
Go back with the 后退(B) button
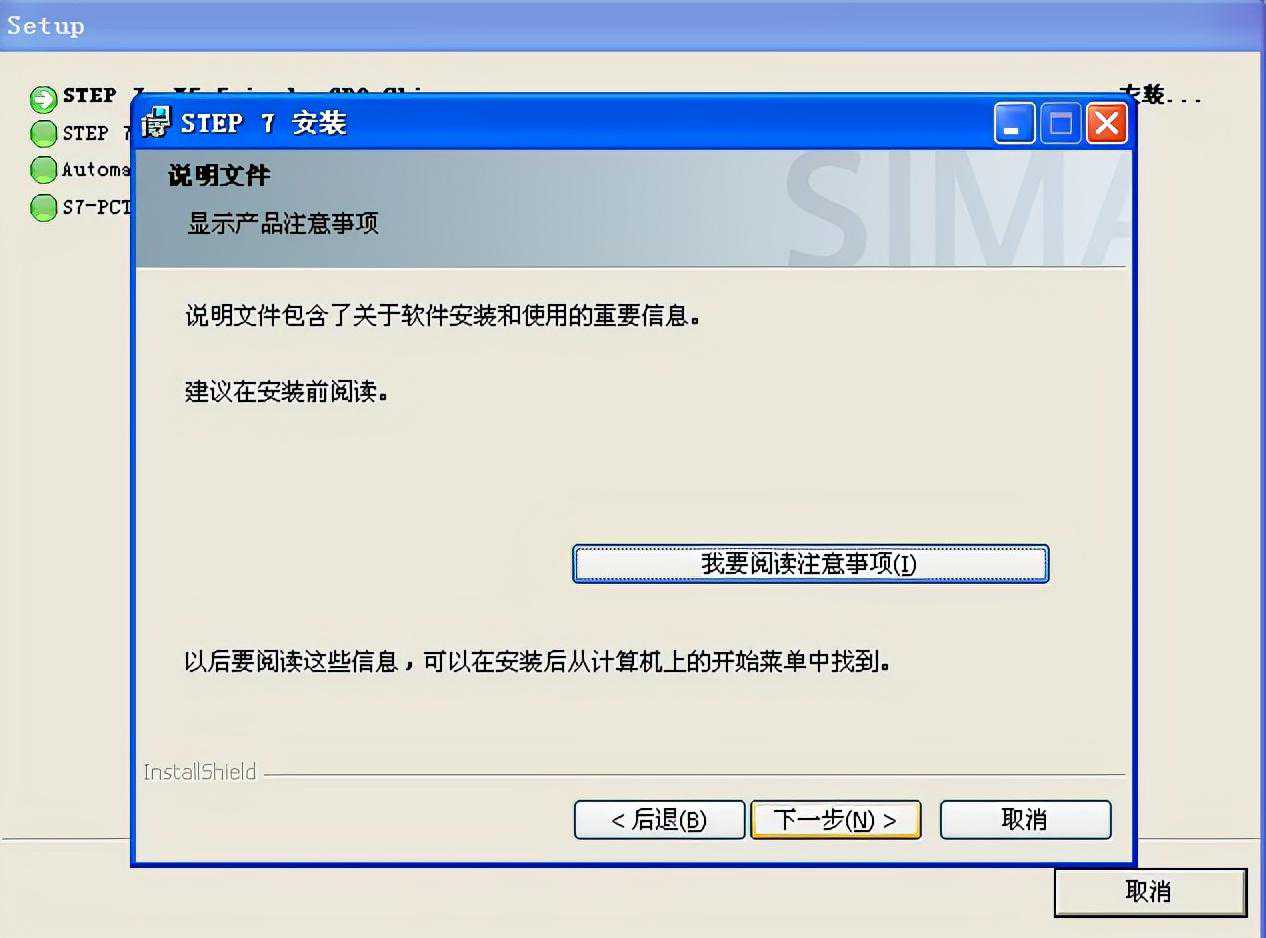tap(659, 820)
